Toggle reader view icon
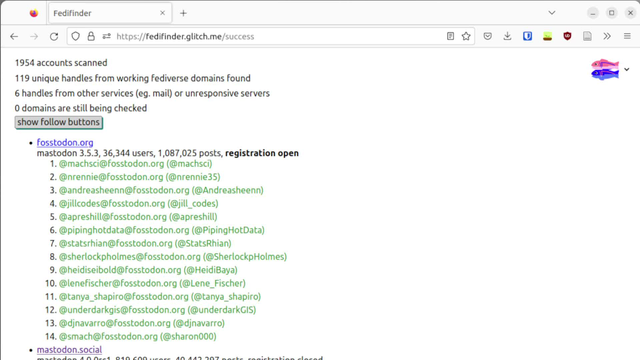The width and height of the screenshot is (640, 360). point(450,36)
